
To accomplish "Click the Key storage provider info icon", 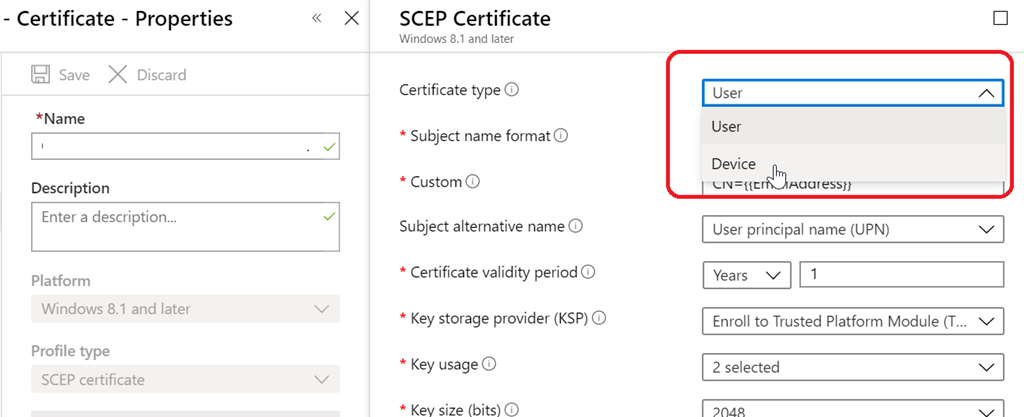I will (x=600, y=319).
